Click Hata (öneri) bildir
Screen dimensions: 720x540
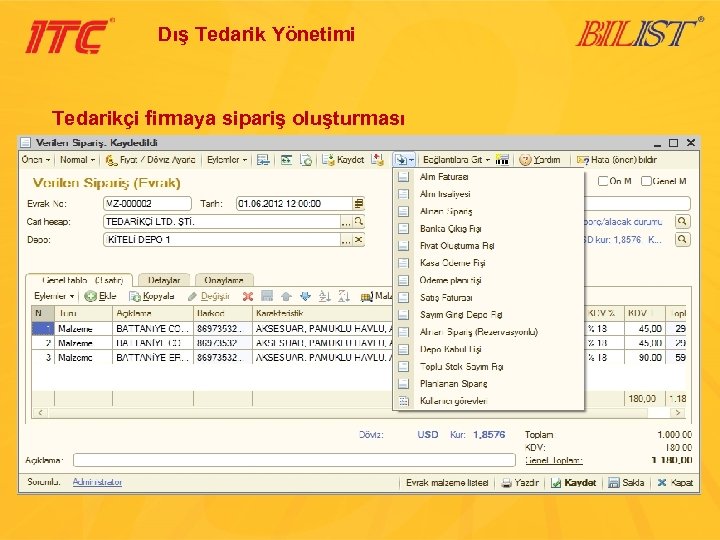click(617, 160)
